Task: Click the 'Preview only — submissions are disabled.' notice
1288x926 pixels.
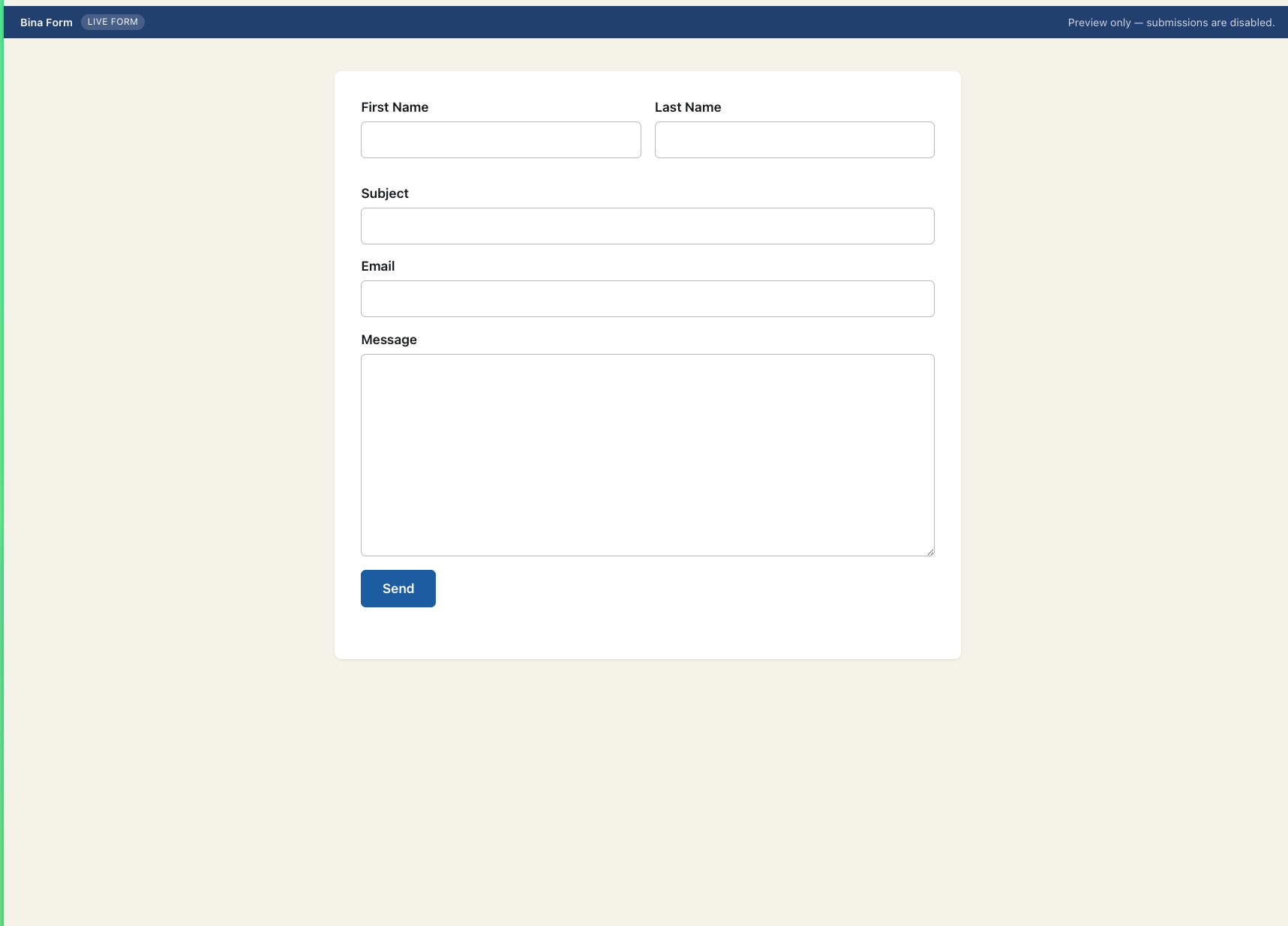Action: tap(1171, 22)
